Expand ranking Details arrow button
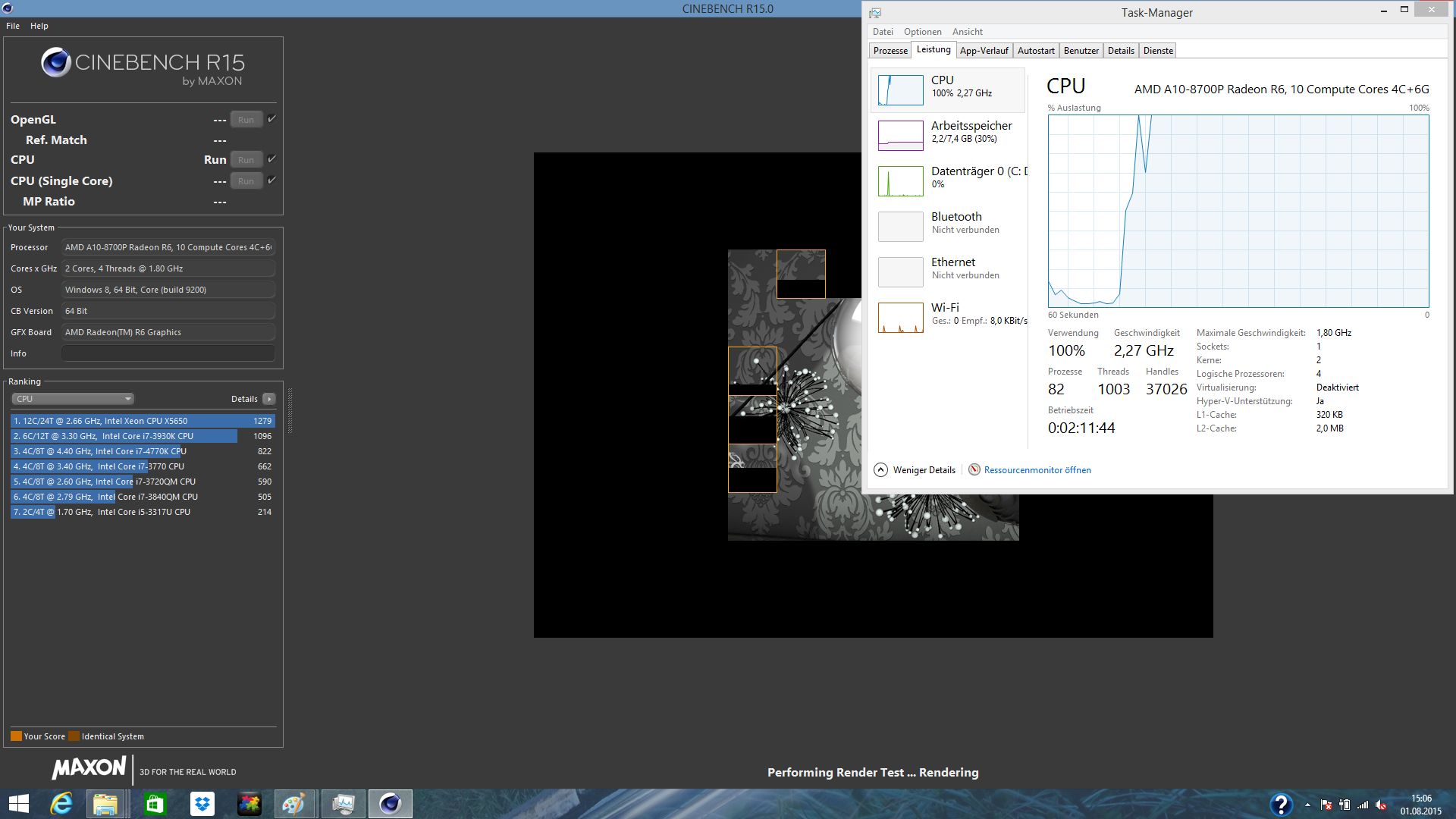This screenshot has width=1456, height=819. pos(269,399)
